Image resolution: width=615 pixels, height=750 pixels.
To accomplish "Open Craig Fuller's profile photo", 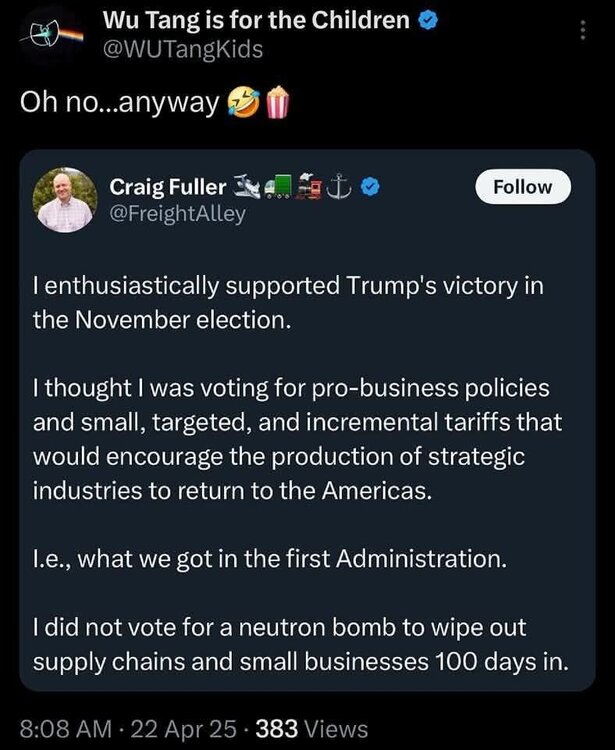I will 64,200.
